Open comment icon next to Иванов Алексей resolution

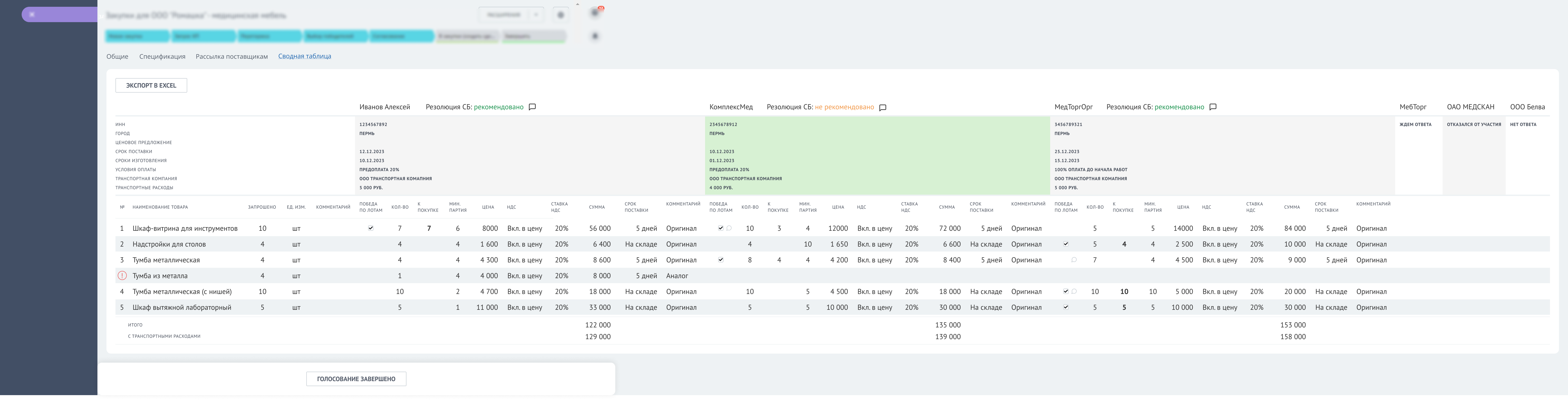tap(532, 107)
